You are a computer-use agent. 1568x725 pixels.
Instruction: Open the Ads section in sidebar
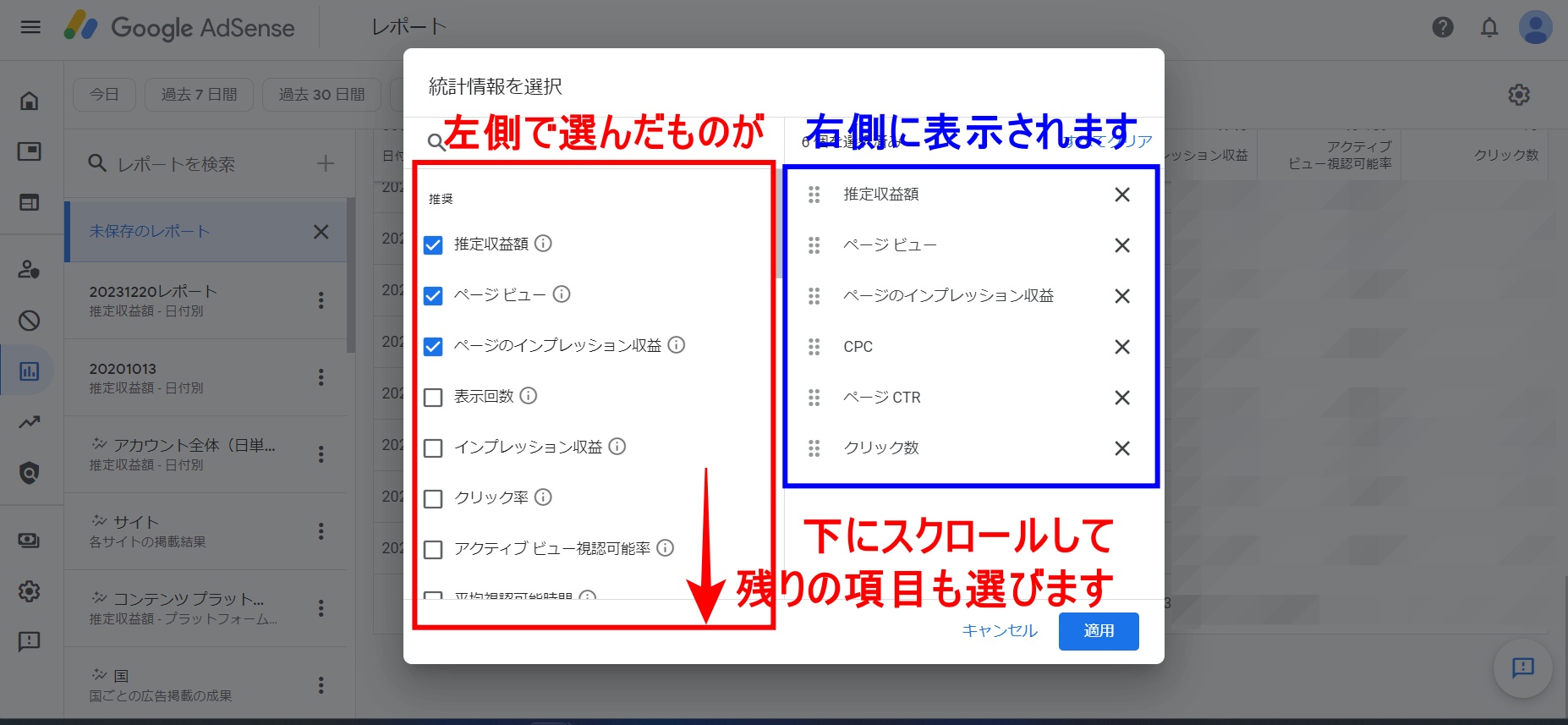(x=30, y=151)
